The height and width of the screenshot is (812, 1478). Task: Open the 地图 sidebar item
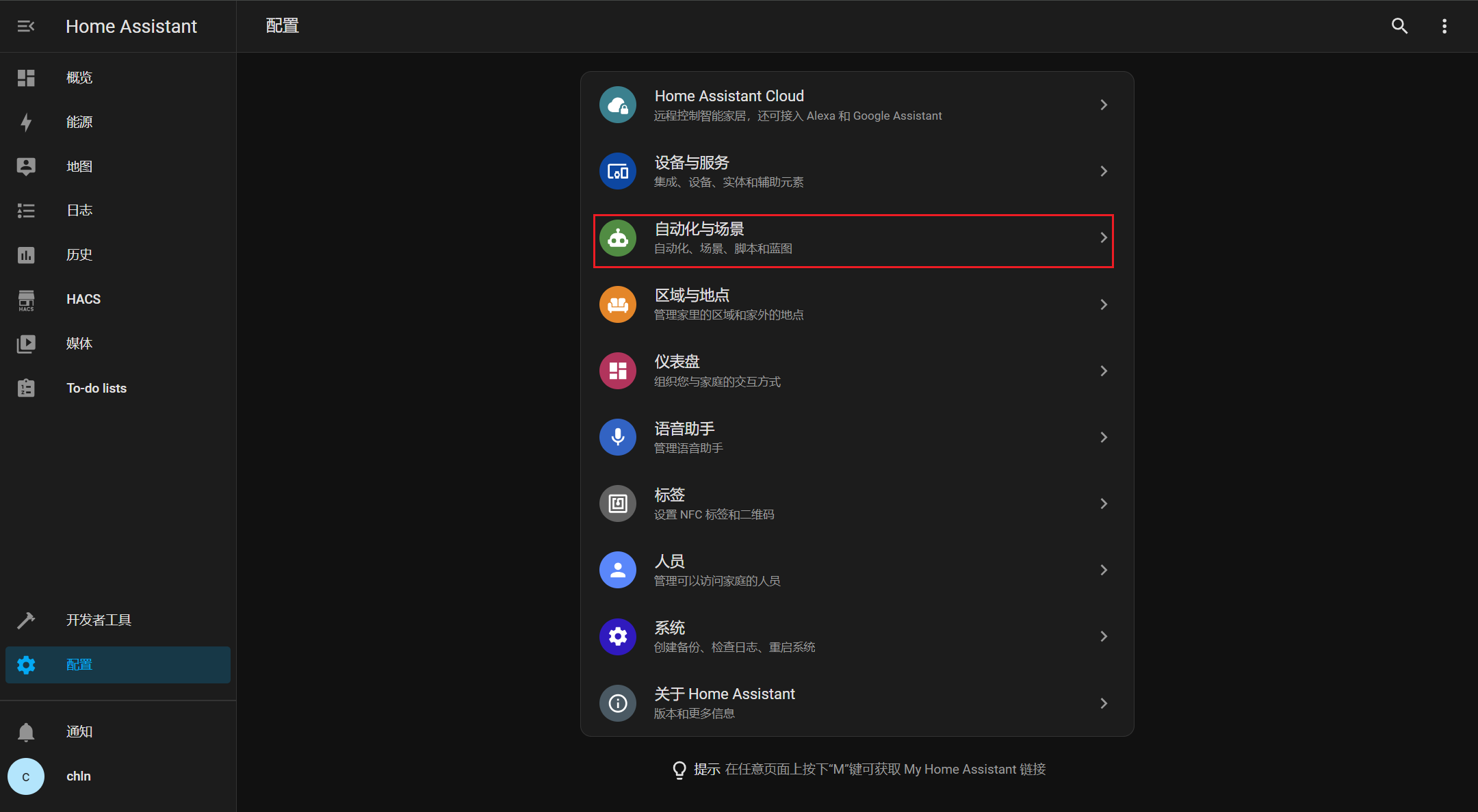[x=118, y=166]
